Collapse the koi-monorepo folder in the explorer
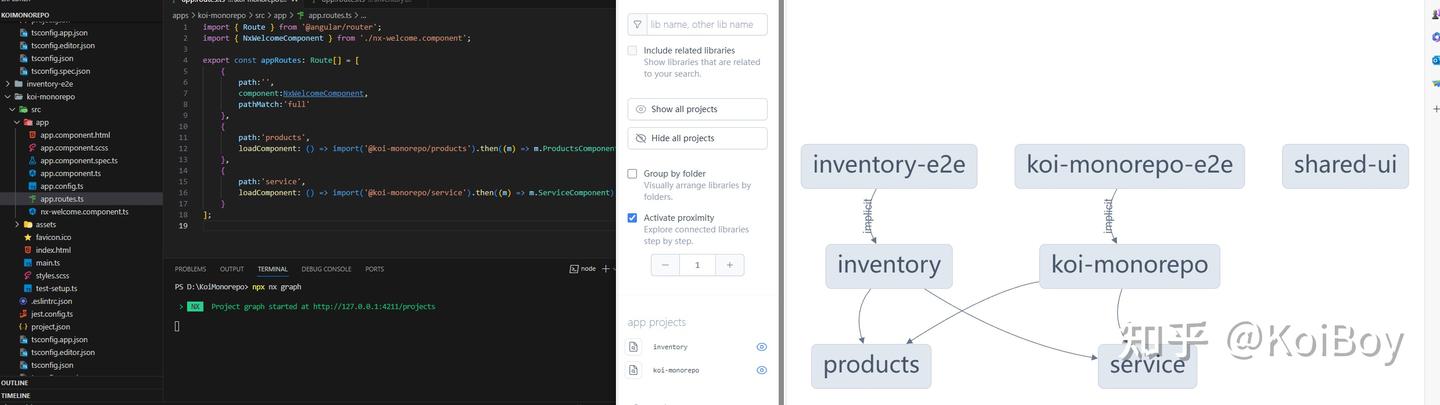Image resolution: width=1440 pixels, height=405 pixels. click(x=7, y=97)
